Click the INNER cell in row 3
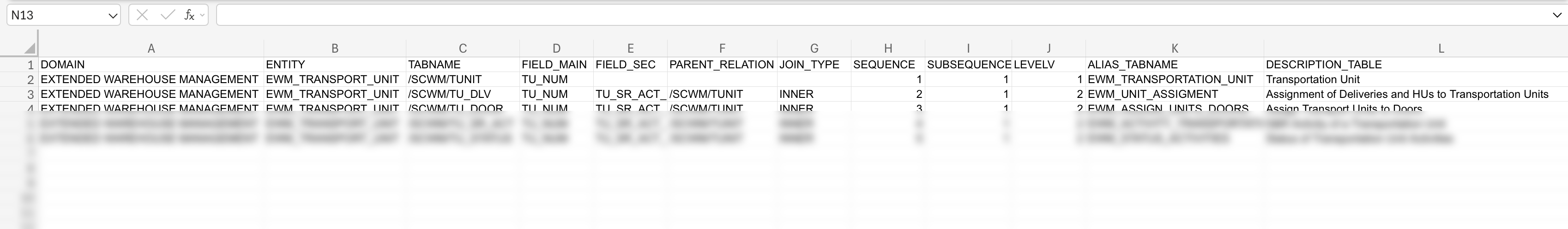1568x229 pixels. click(x=796, y=94)
